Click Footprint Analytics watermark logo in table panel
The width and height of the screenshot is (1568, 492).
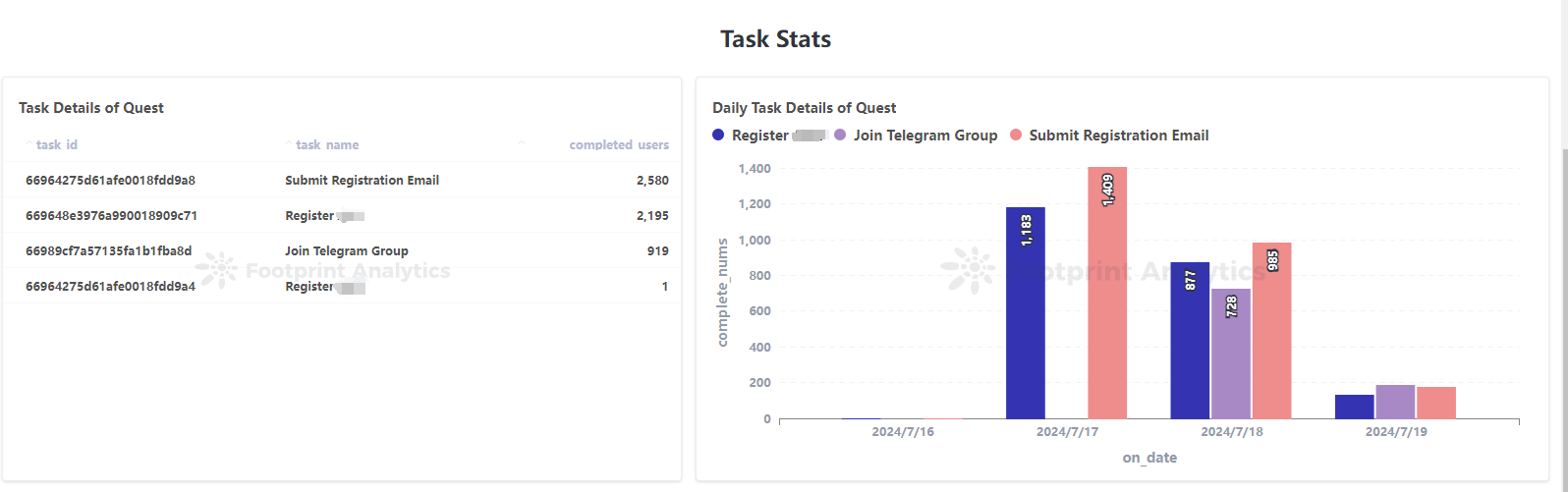pyautogui.click(x=216, y=270)
